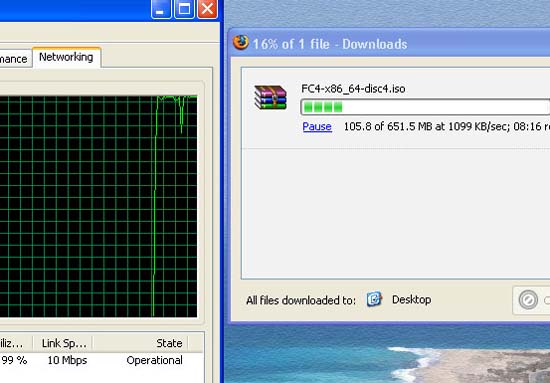Sort adapters by State column header
550x383 pixels.
141,343
